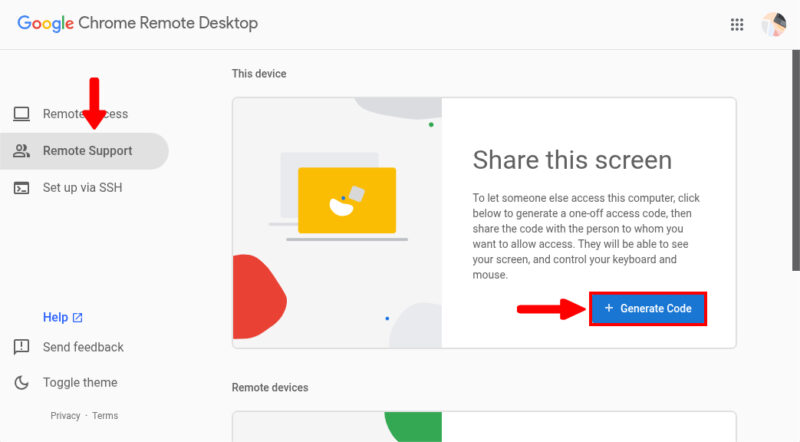Click the Remote Support people icon
The width and height of the screenshot is (800, 442).
21,151
